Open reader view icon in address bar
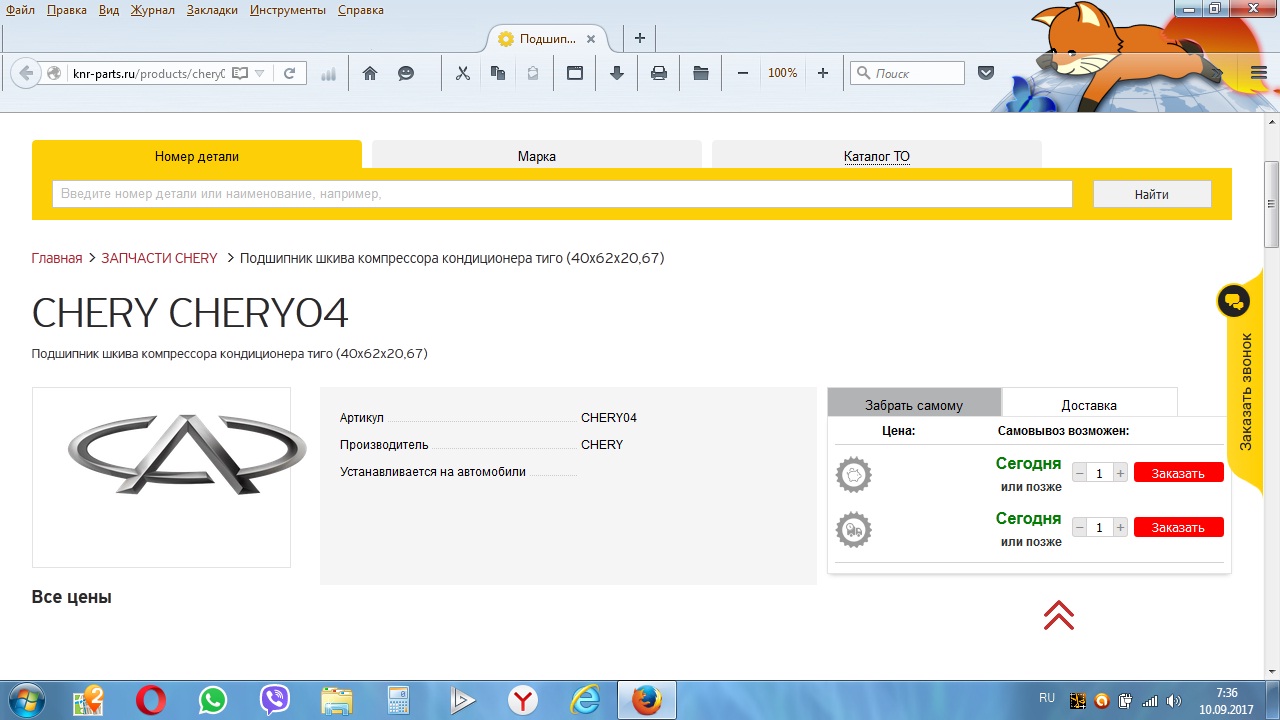 pyautogui.click(x=240, y=73)
